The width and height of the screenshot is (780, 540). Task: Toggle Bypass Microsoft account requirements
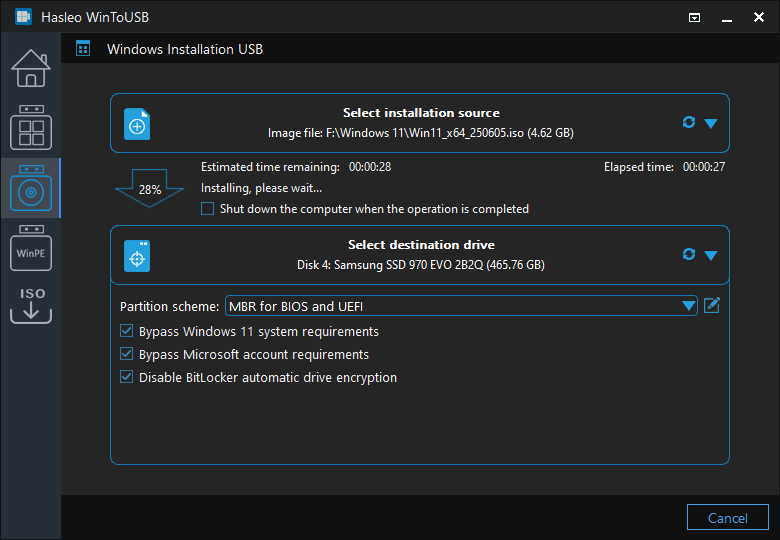[127, 354]
